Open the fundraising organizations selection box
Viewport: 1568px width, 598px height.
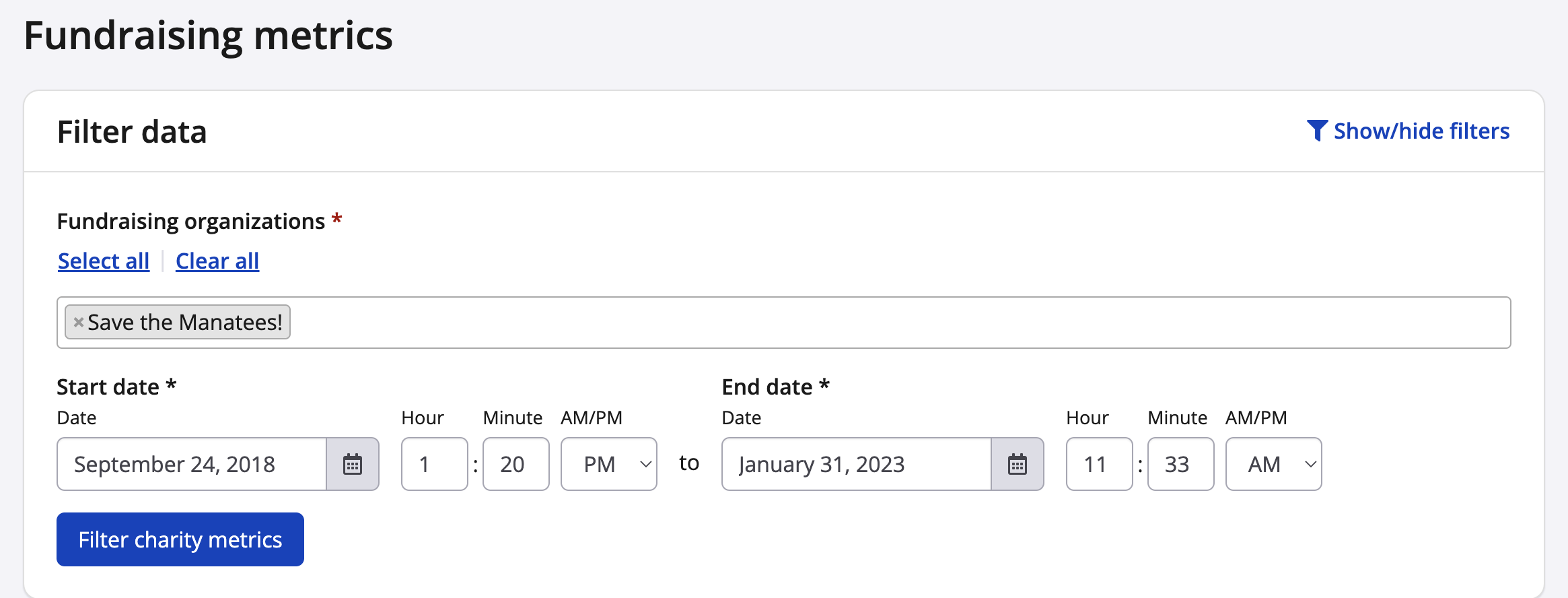pyautogui.click(x=875, y=323)
